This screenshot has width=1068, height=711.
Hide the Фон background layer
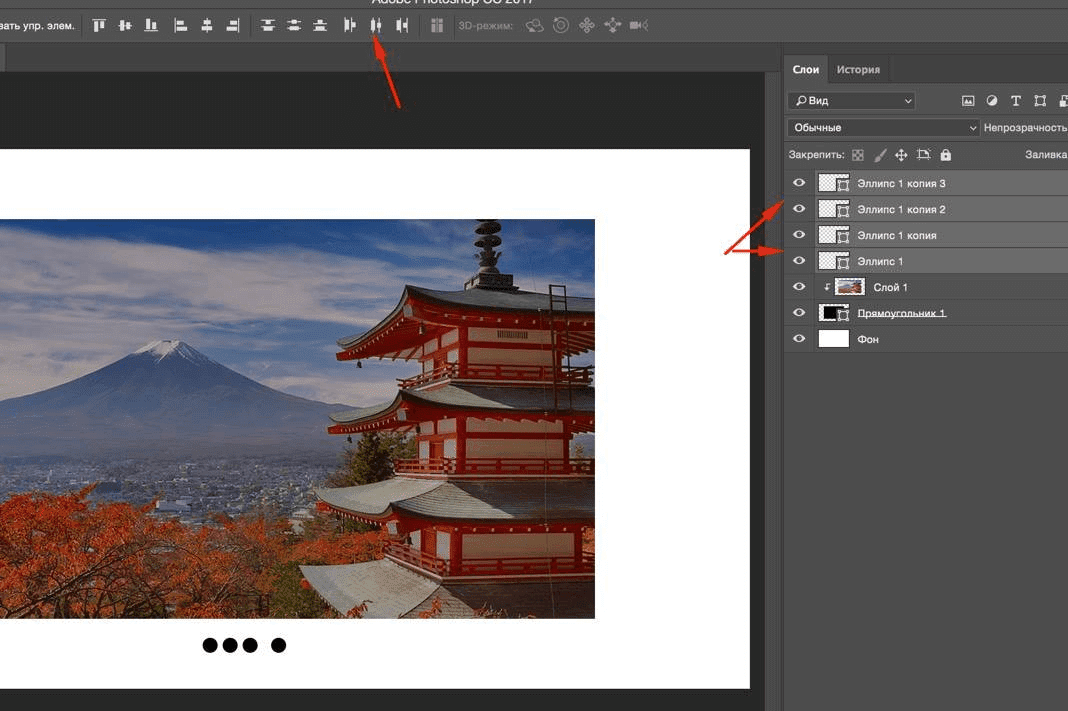tap(798, 339)
